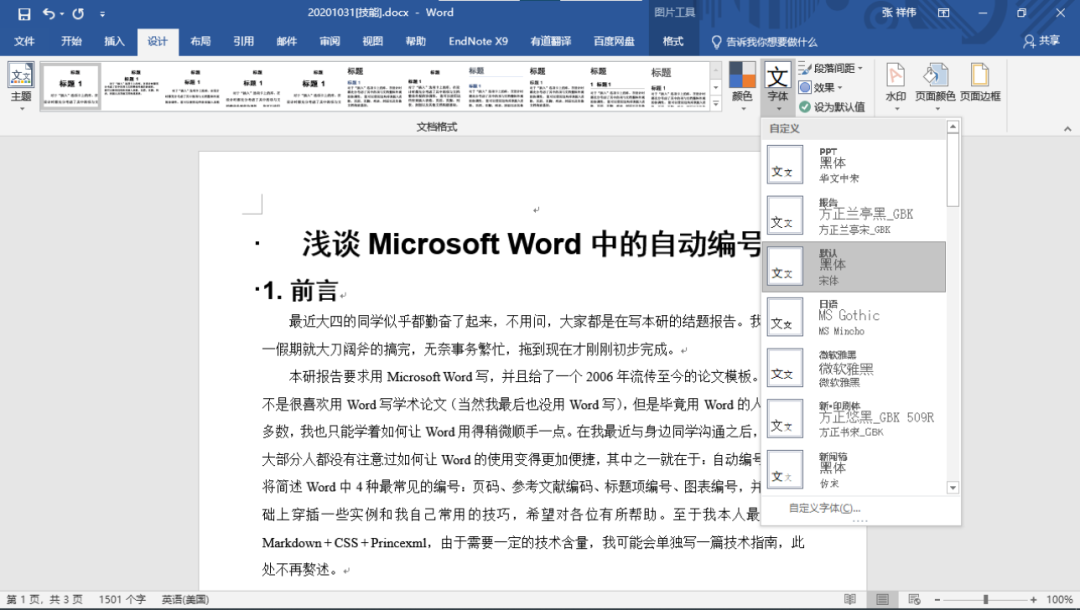Adjust the zoom slider
1080x610 pixels.
(x=986, y=600)
